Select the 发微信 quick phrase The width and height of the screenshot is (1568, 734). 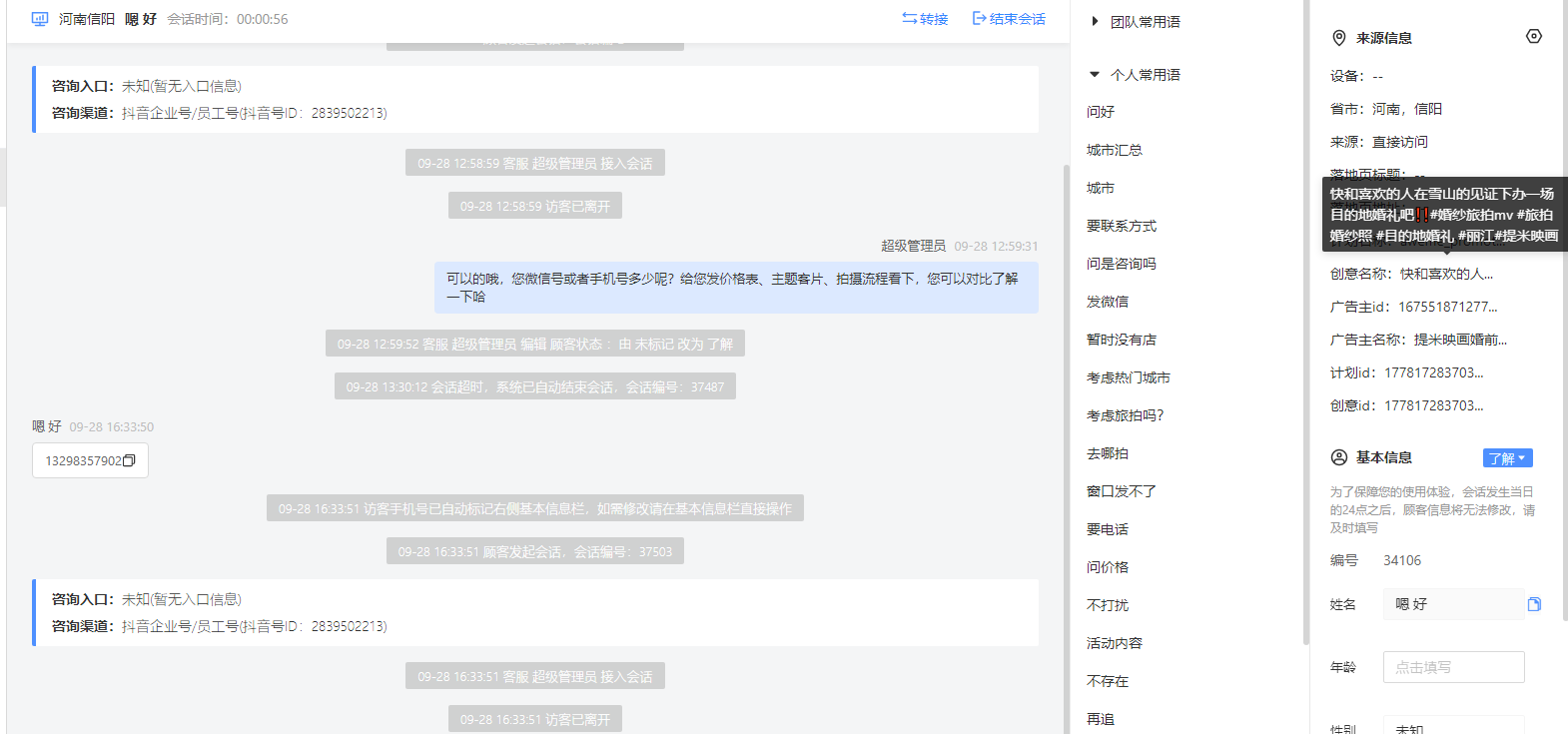(x=1108, y=302)
